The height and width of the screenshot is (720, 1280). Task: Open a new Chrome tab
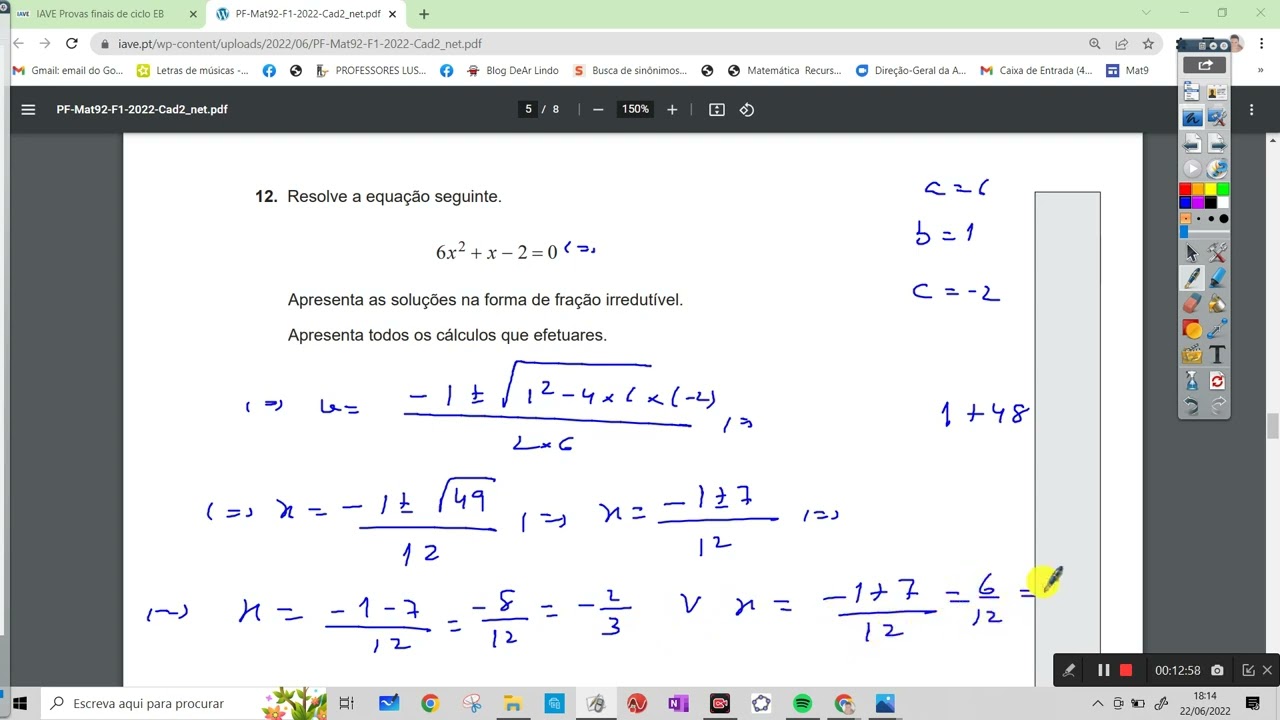424,14
